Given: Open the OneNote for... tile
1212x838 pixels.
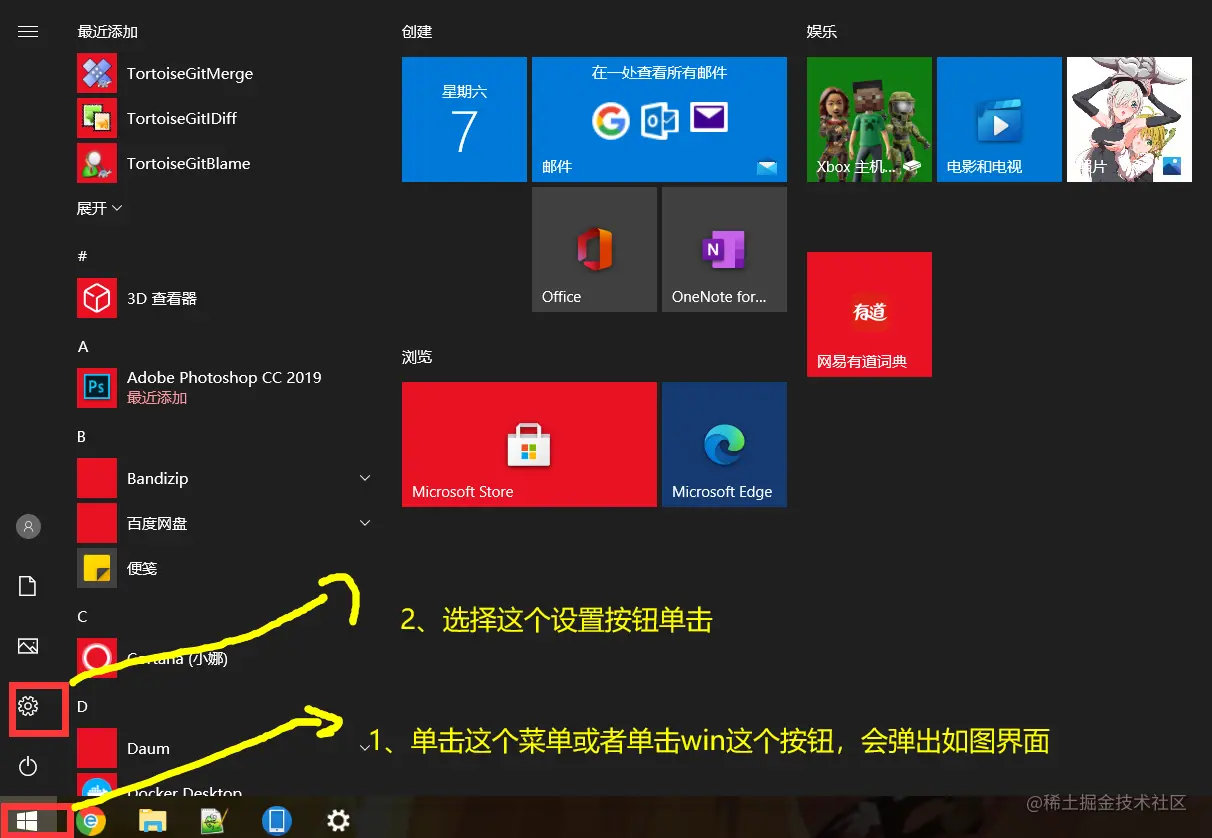Looking at the screenshot, I should point(724,249).
